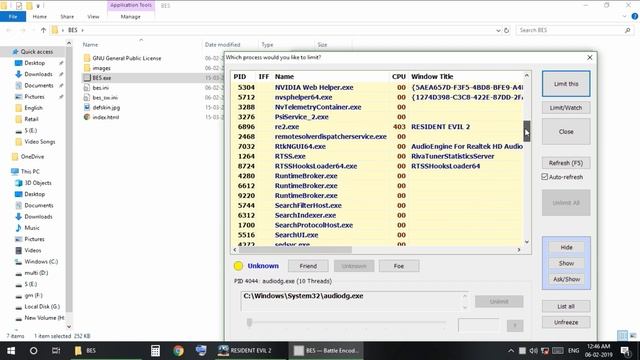This screenshot has height=360, width=640.
Task: Select RtkNGUI64.exe process
Action: (x=378, y=146)
